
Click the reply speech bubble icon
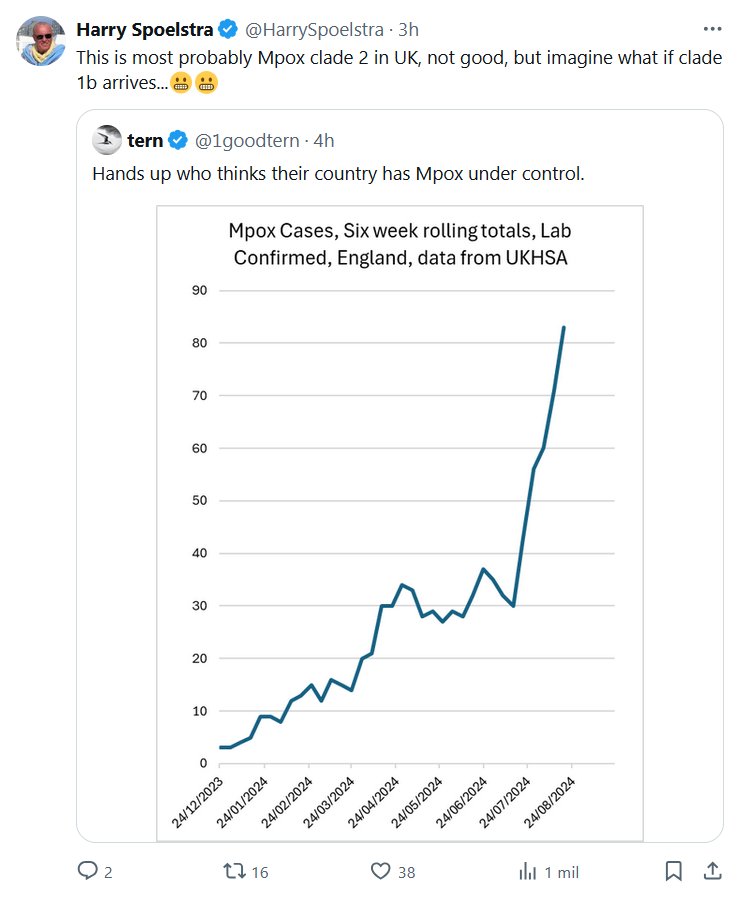87,871
